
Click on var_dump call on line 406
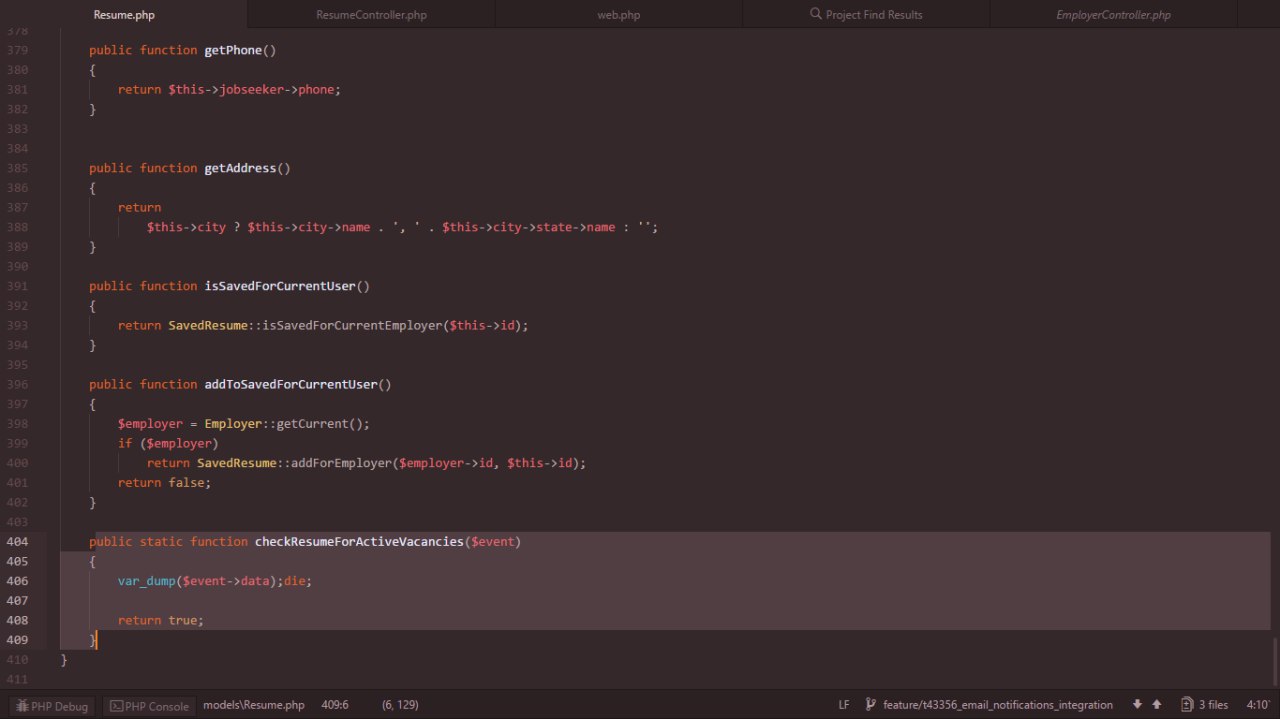point(146,581)
